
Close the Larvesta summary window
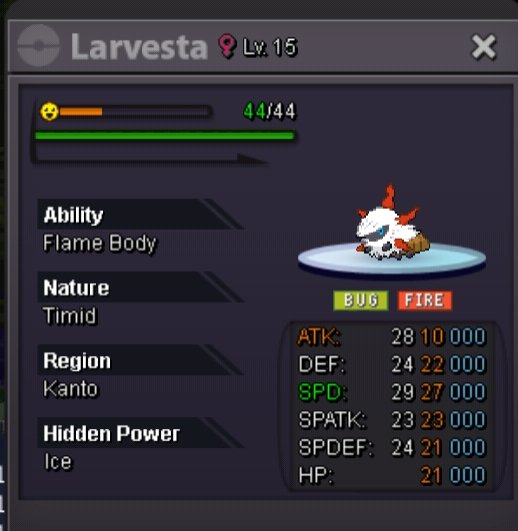[484, 46]
